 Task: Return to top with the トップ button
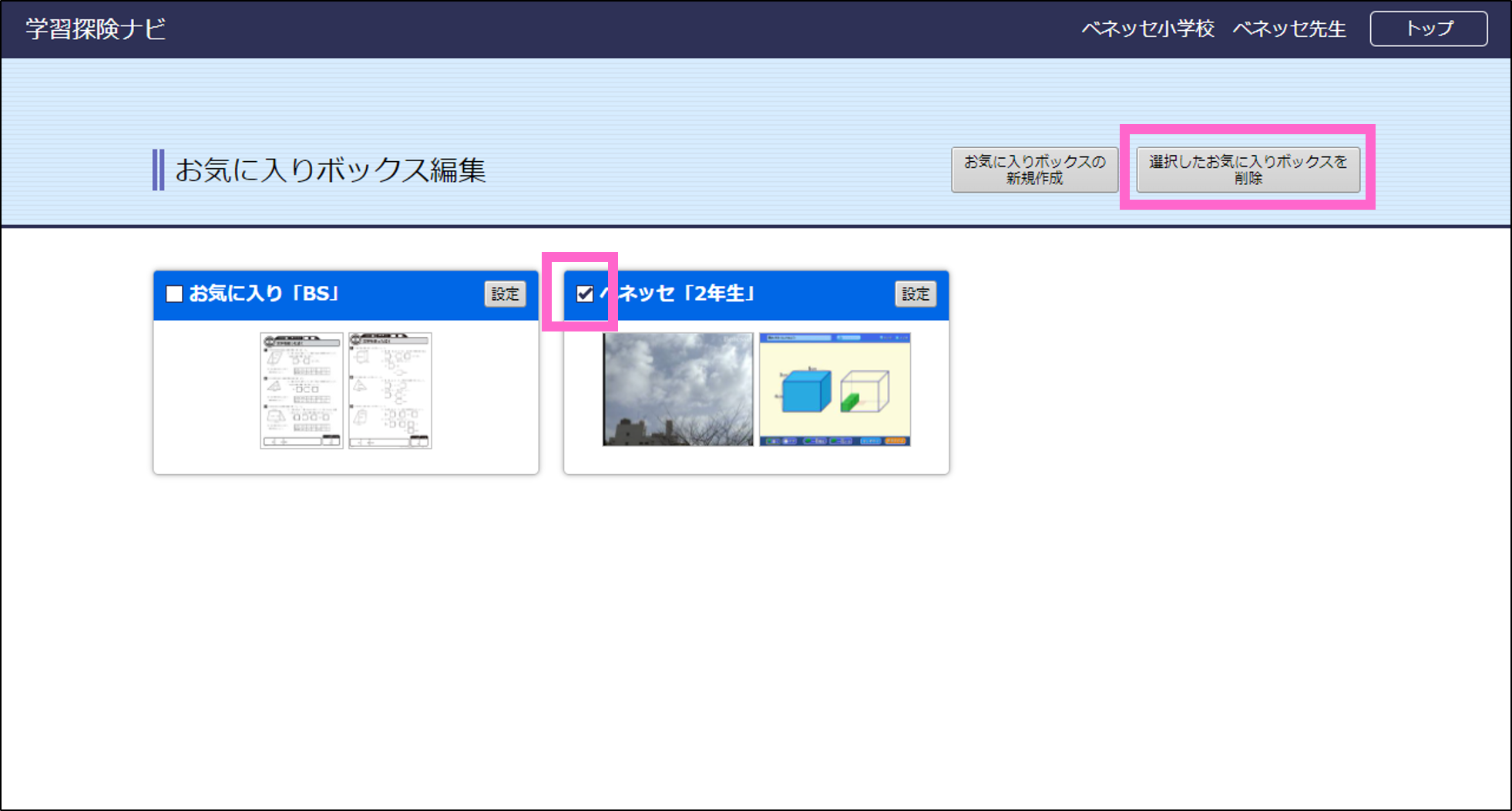click(x=1428, y=29)
